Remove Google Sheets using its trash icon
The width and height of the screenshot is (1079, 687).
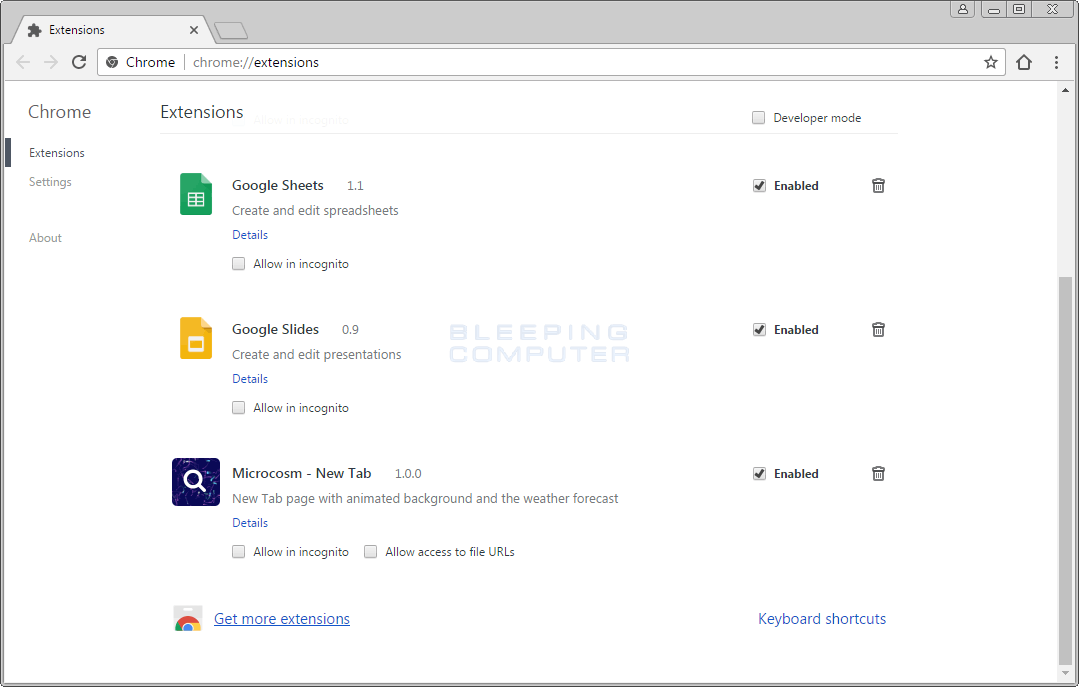878,185
